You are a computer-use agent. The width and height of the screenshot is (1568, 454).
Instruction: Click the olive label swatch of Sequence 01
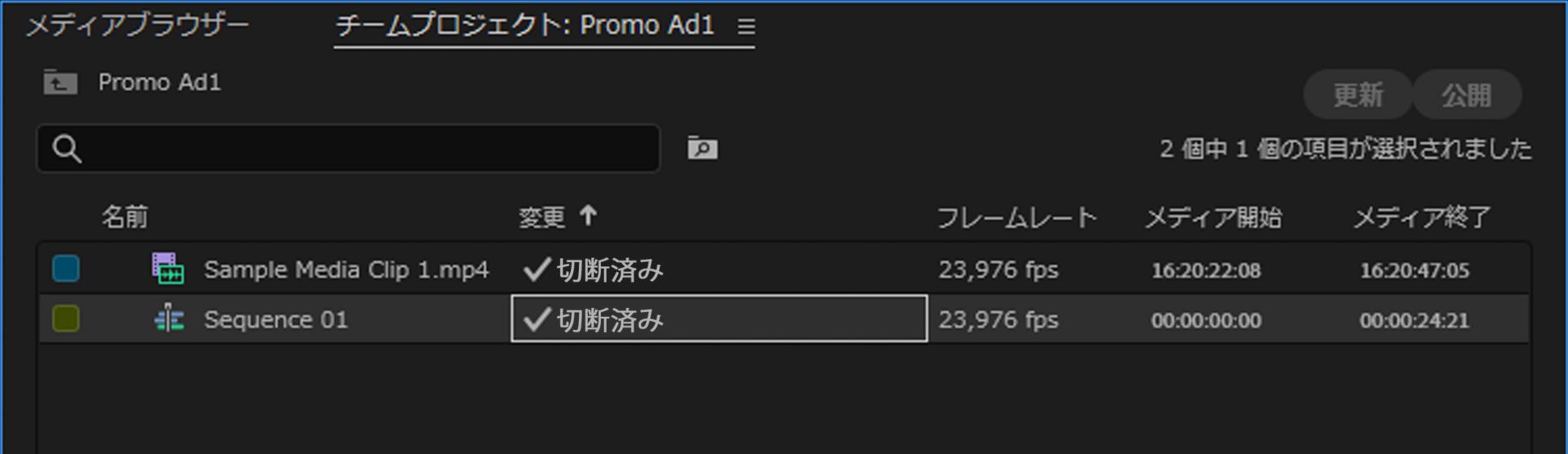66,318
